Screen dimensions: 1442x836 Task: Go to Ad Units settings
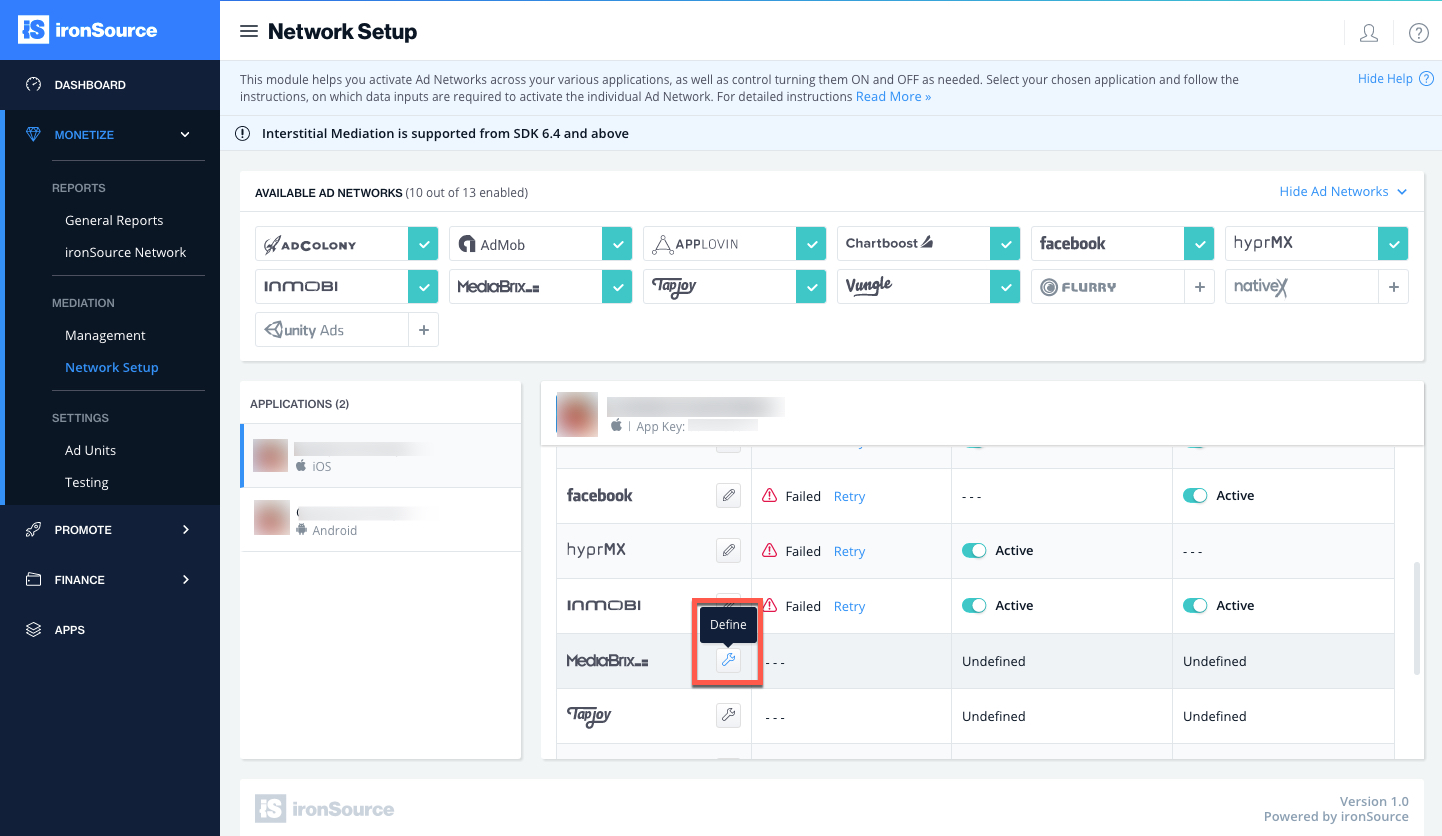(x=90, y=450)
